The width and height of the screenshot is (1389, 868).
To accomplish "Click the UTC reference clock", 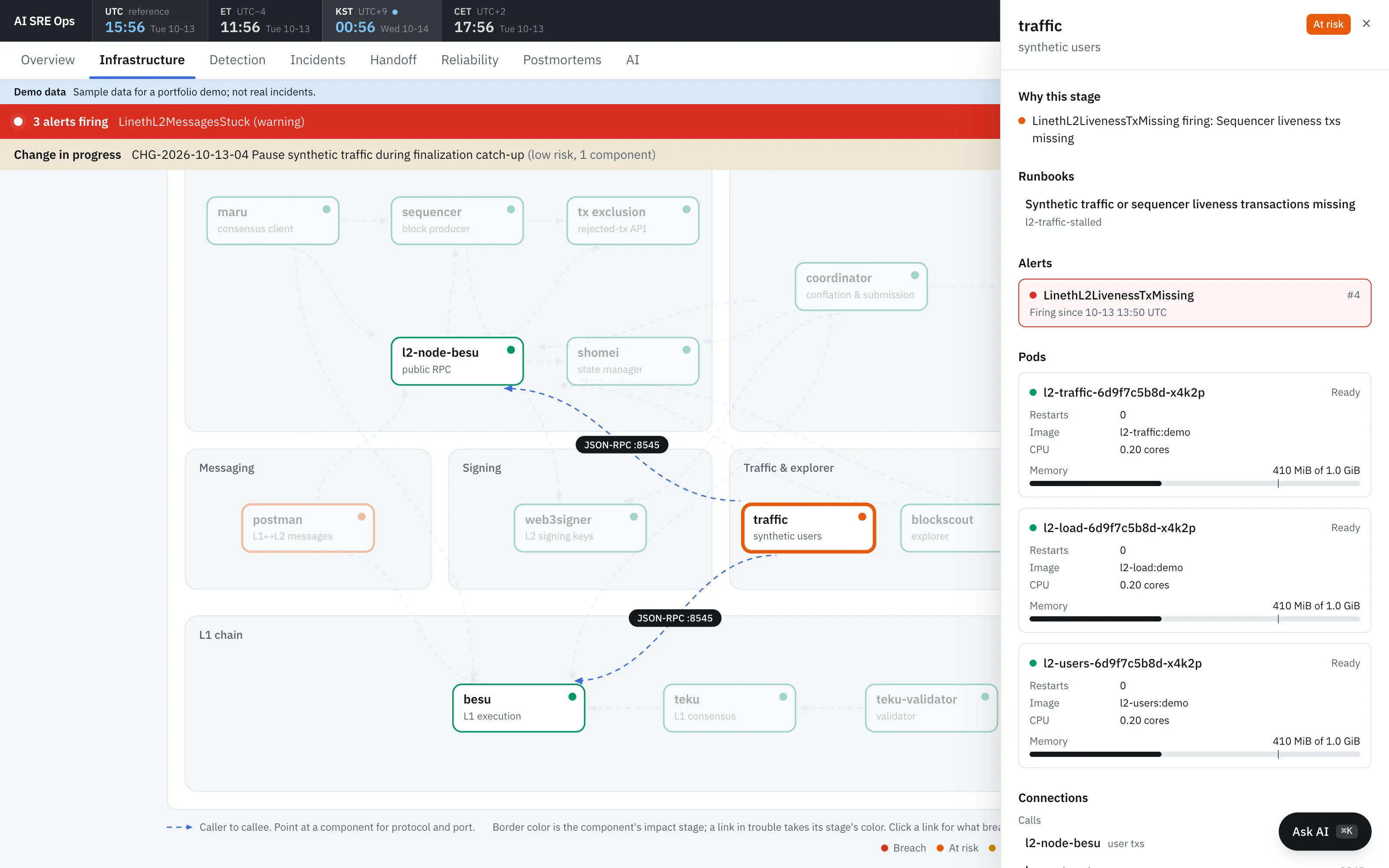I will coord(150,21).
